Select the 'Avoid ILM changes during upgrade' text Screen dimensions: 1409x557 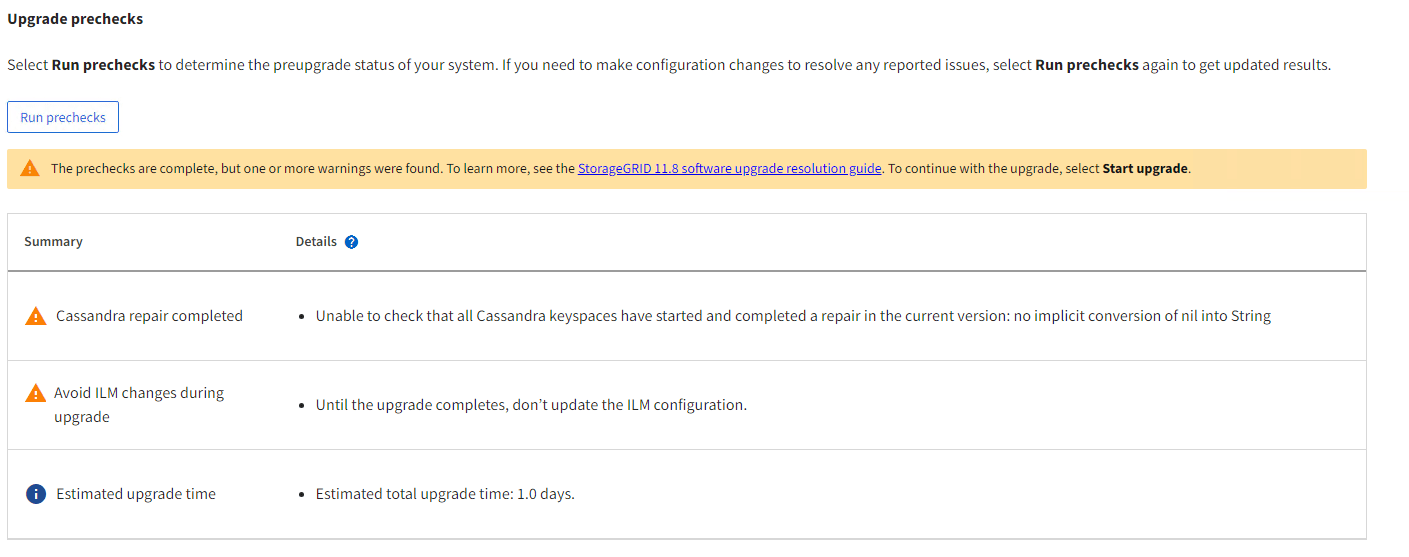point(139,405)
